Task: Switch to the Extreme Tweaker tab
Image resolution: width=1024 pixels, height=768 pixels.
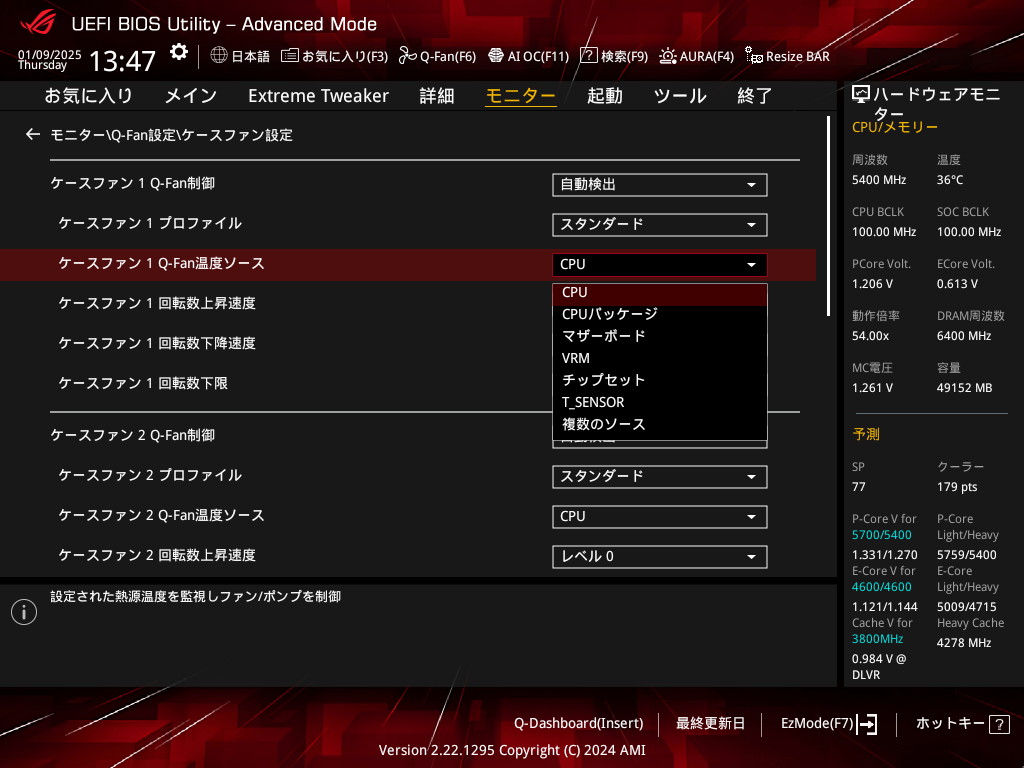Action: [318, 96]
